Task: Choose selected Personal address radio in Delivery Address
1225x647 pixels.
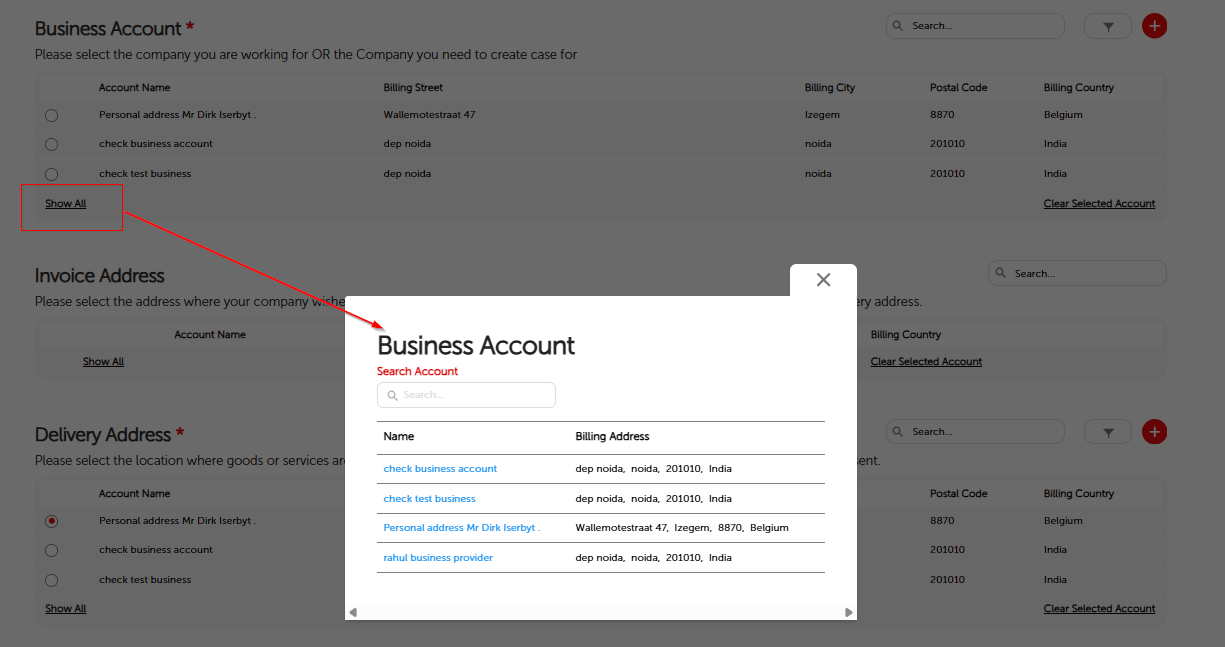Action: click(x=52, y=521)
